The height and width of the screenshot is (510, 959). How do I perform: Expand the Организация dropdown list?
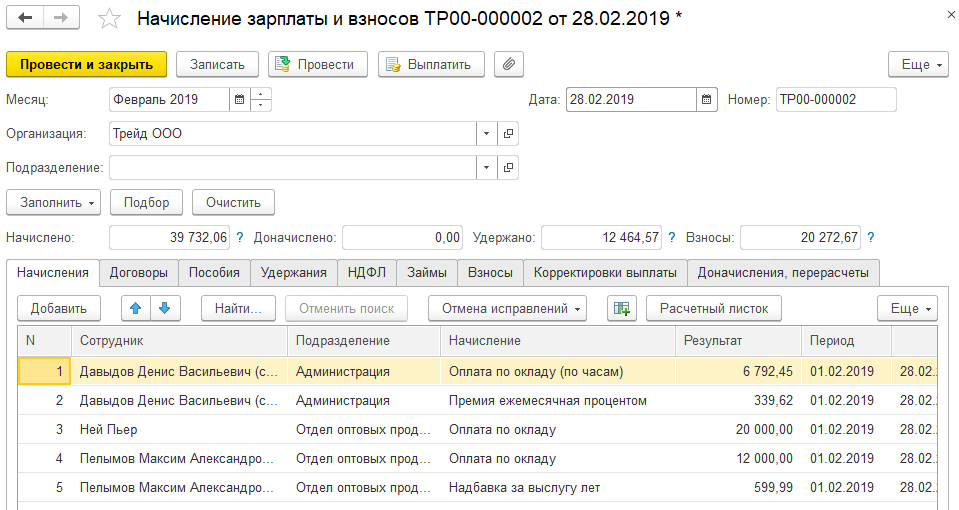click(x=486, y=133)
